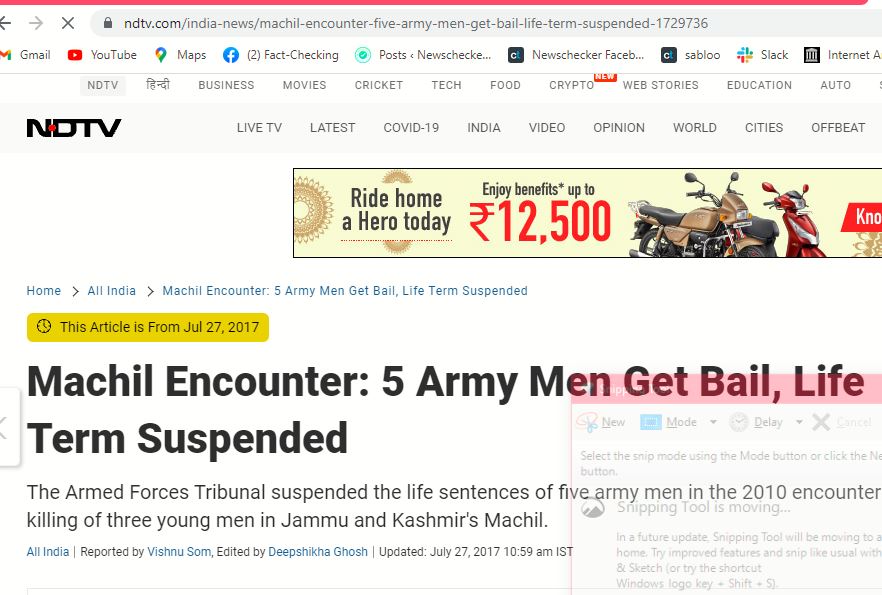882x595 pixels.
Task: Click the Vishnu Som author link
Action: 179,552
